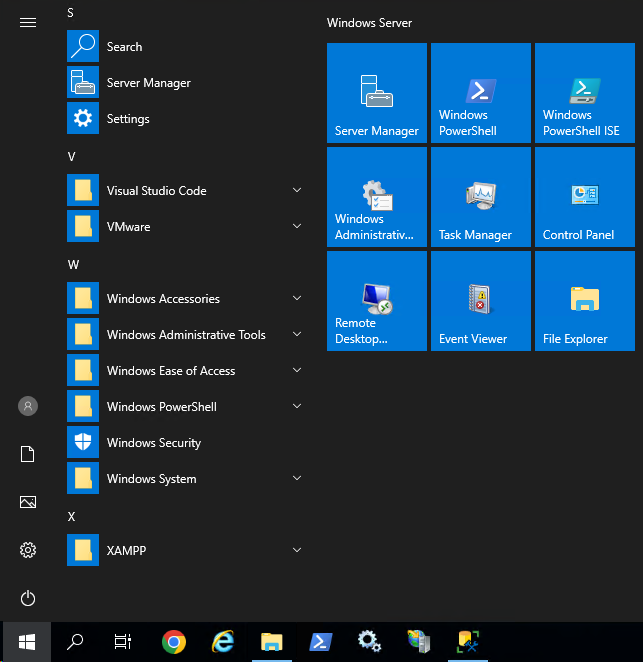The image size is (643, 662).
Task: Expand the Windows PowerShell folder chevron
Action: (297, 406)
